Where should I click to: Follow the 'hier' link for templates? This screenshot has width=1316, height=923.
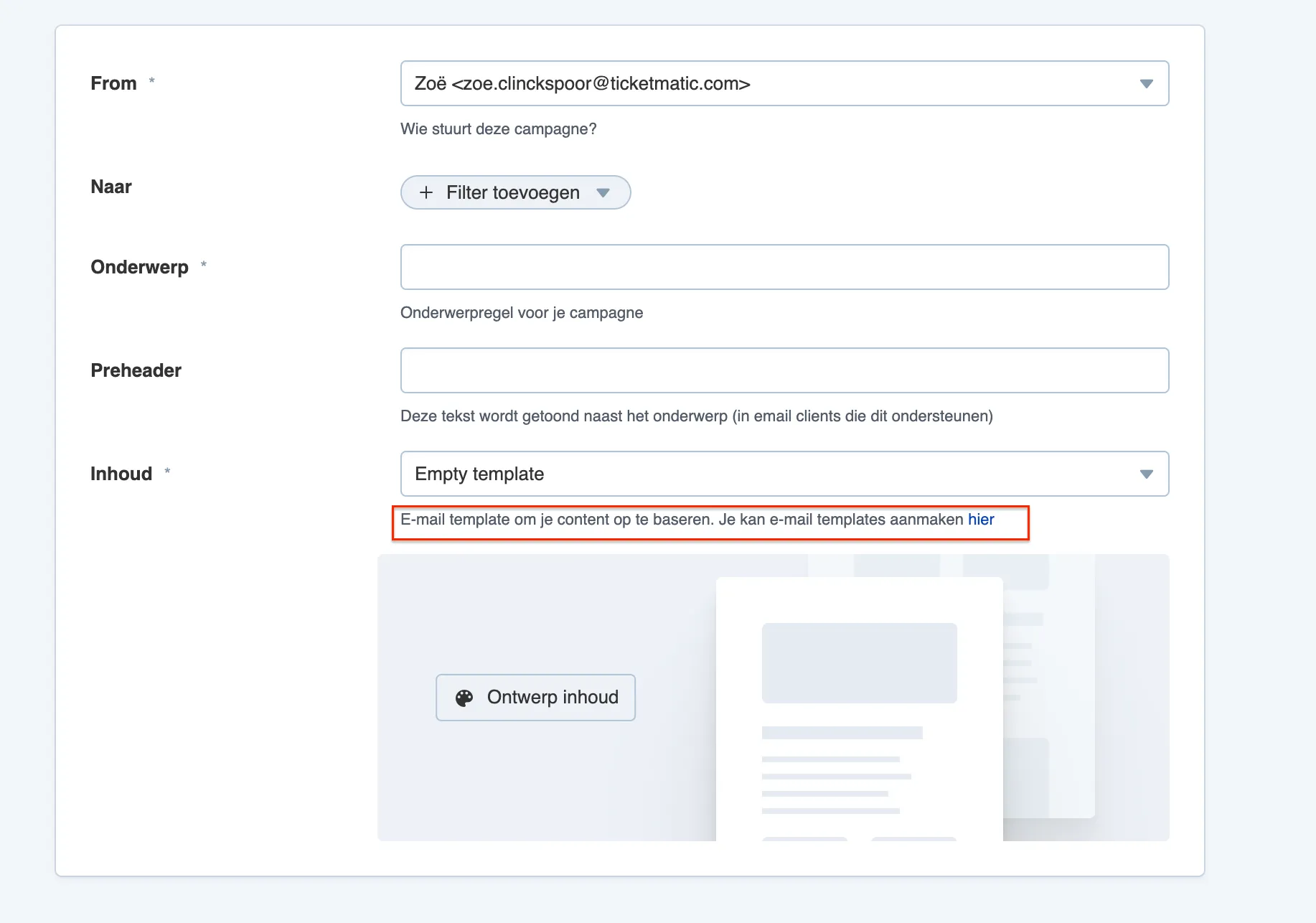981,520
